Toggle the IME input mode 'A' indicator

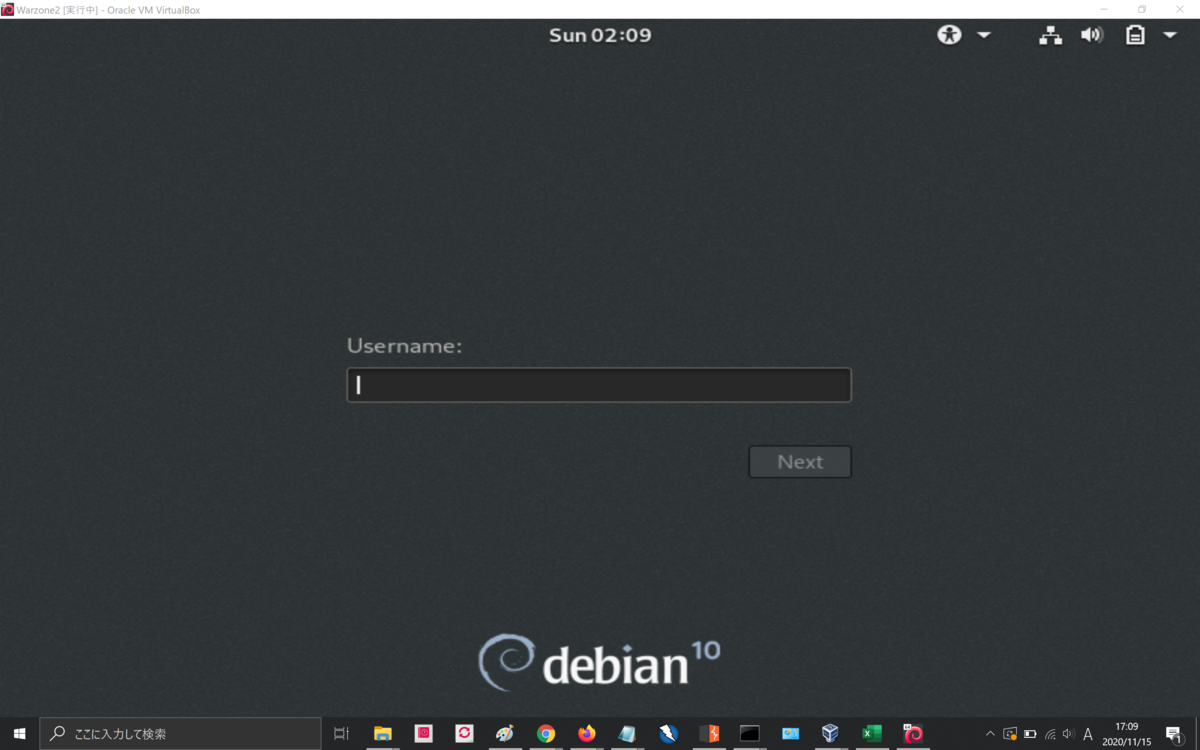(1088, 734)
